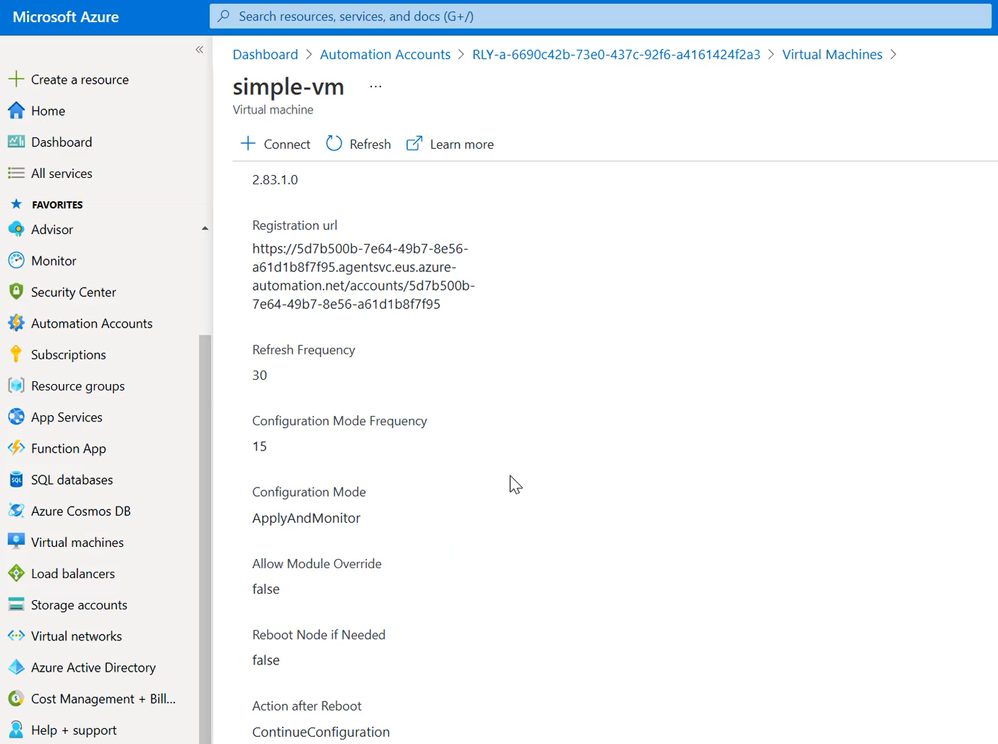Collapse the sidebar with double chevron
The width and height of the screenshot is (998, 744).
pyautogui.click(x=199, y=50)
